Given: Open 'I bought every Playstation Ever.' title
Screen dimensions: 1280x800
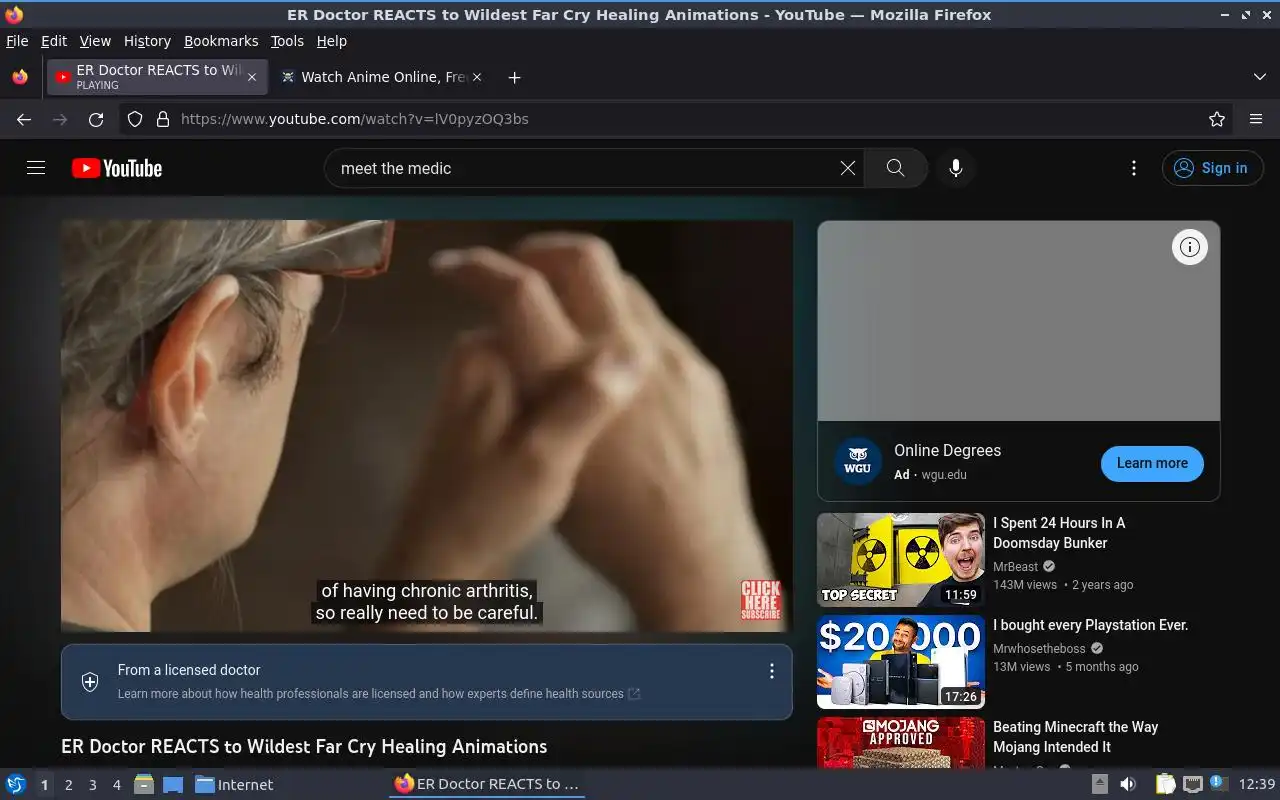Looking at the screenshot, I should pos(1090,625).
